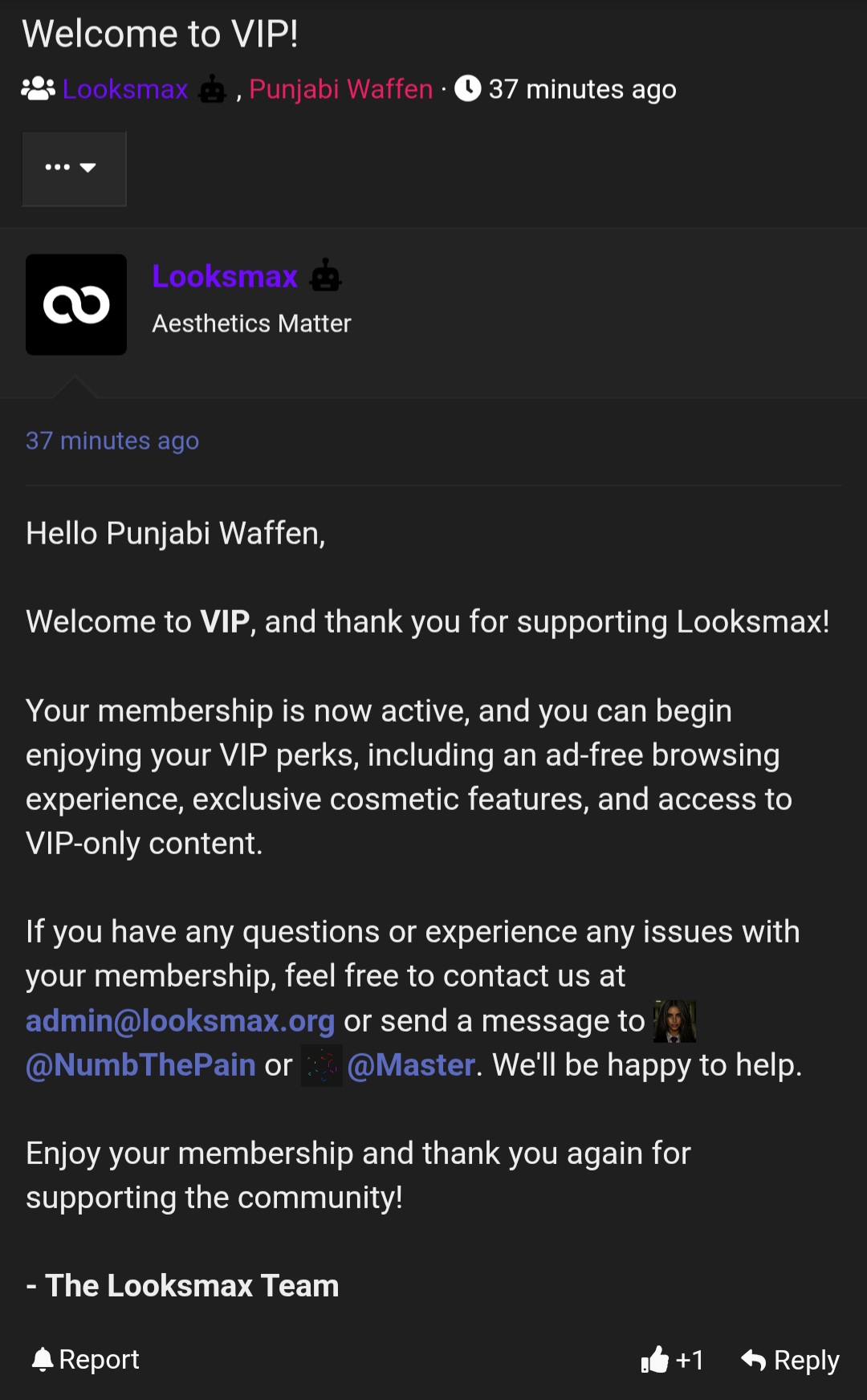The image size is (867, 1400).
Task: Open Punjabi Waffen participant profile
Action: [341, 89]
